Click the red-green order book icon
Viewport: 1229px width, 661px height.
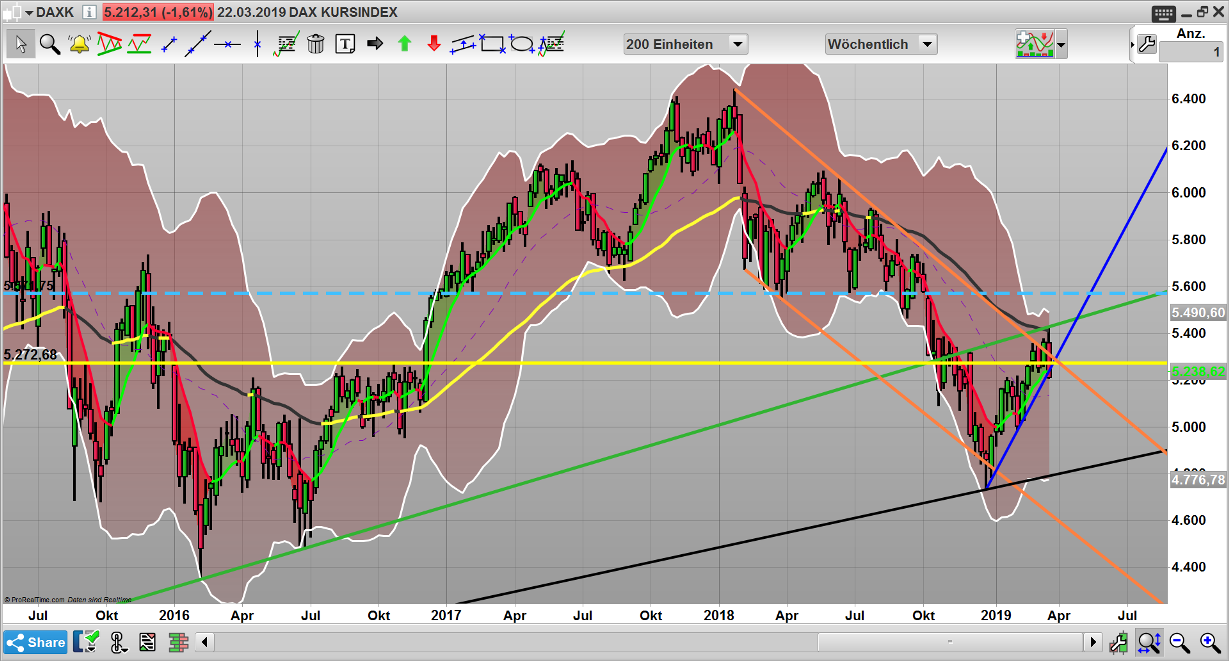[x=179, y=642]
